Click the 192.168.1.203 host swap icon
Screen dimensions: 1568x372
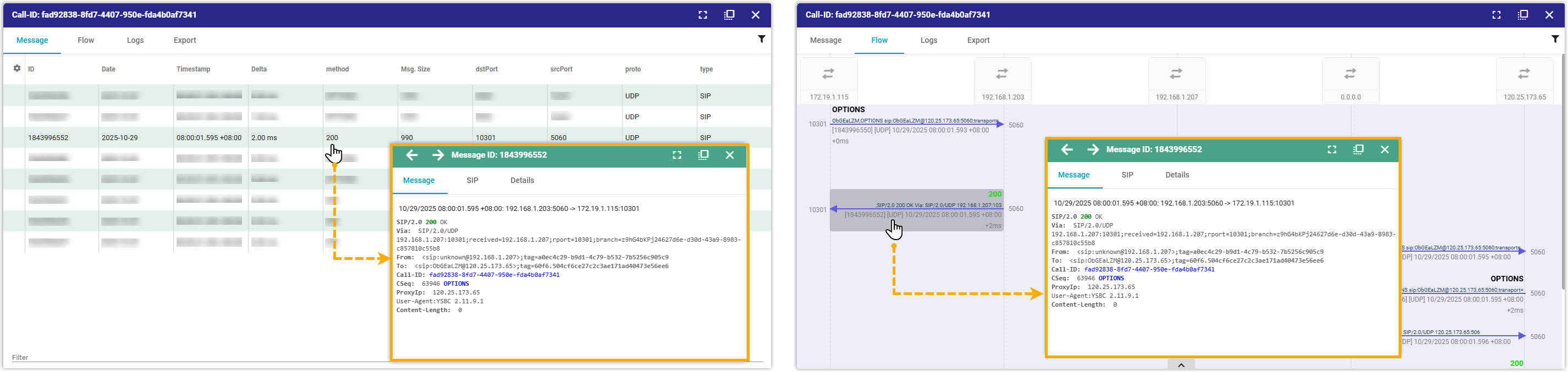[x=1002, y=74]
